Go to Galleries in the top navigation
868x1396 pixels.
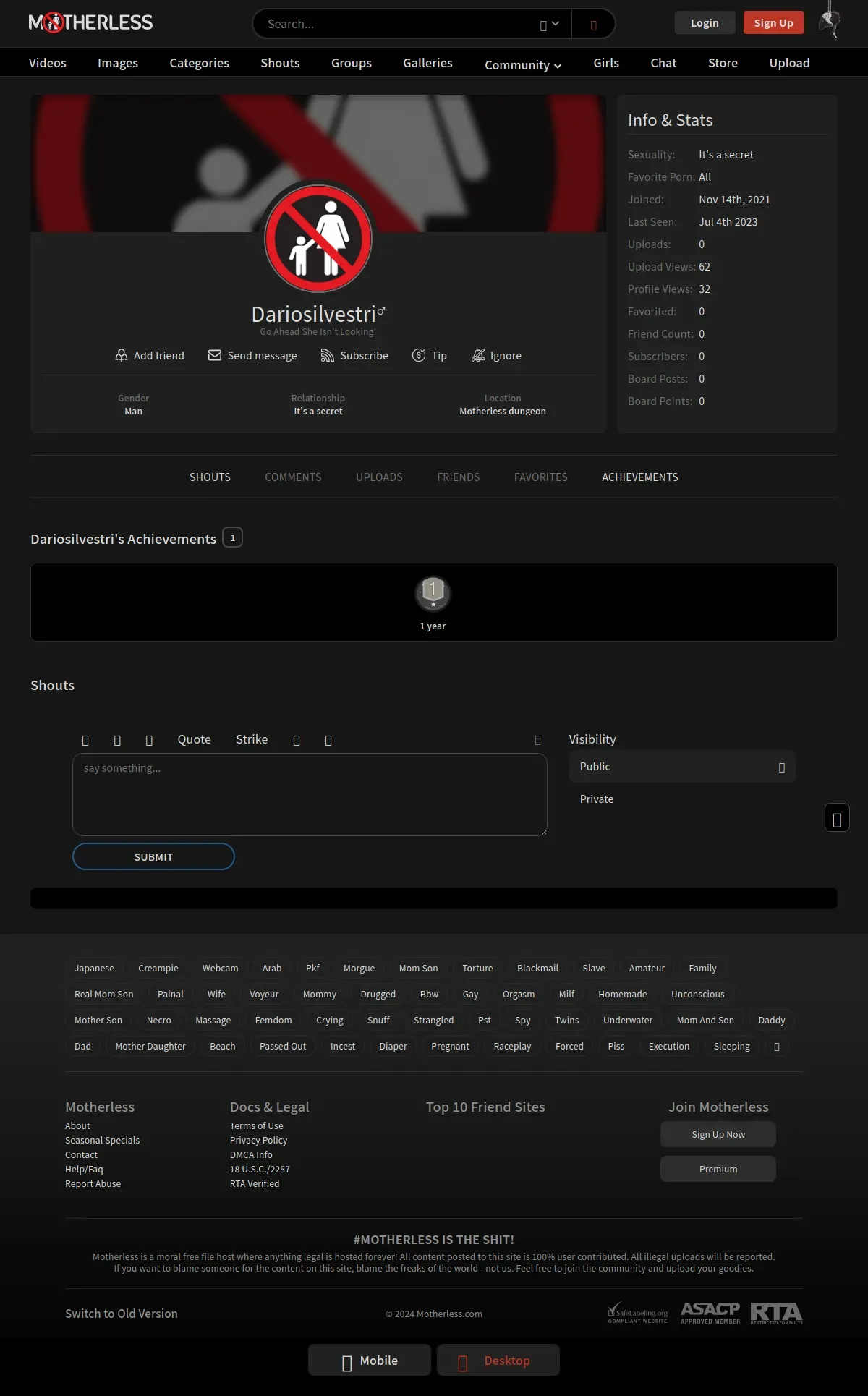[428, 63]
